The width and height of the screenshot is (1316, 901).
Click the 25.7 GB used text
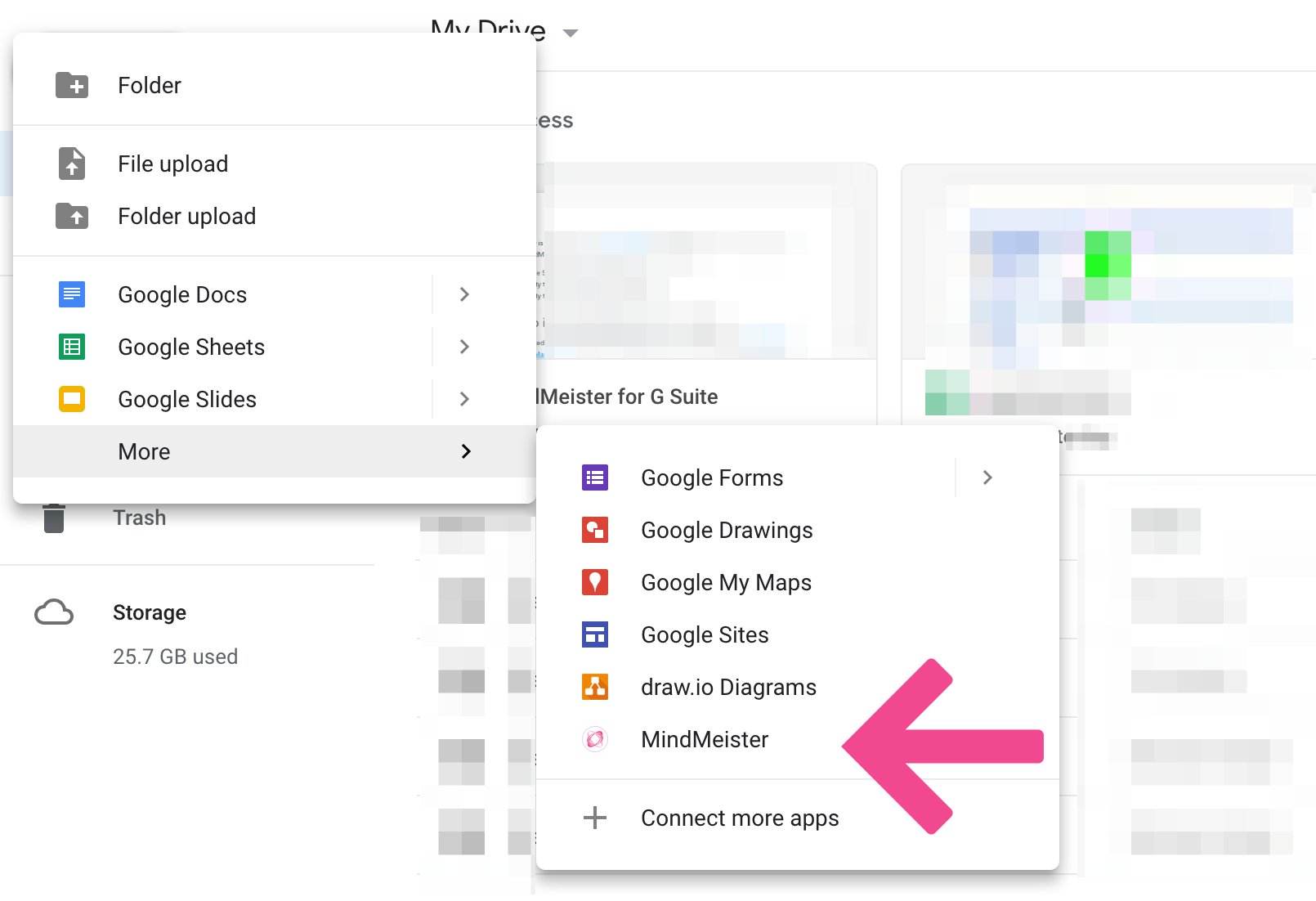[175, 657]
